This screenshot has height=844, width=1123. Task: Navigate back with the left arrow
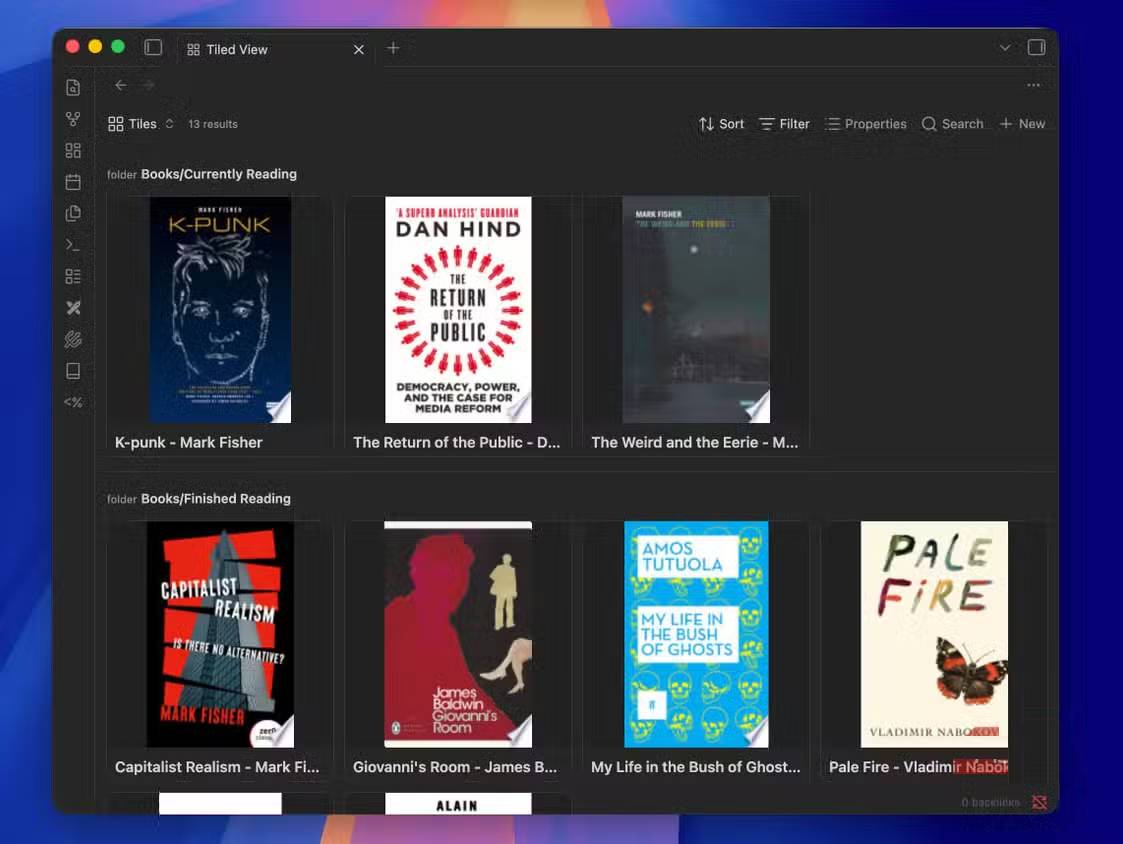point(121,86)
